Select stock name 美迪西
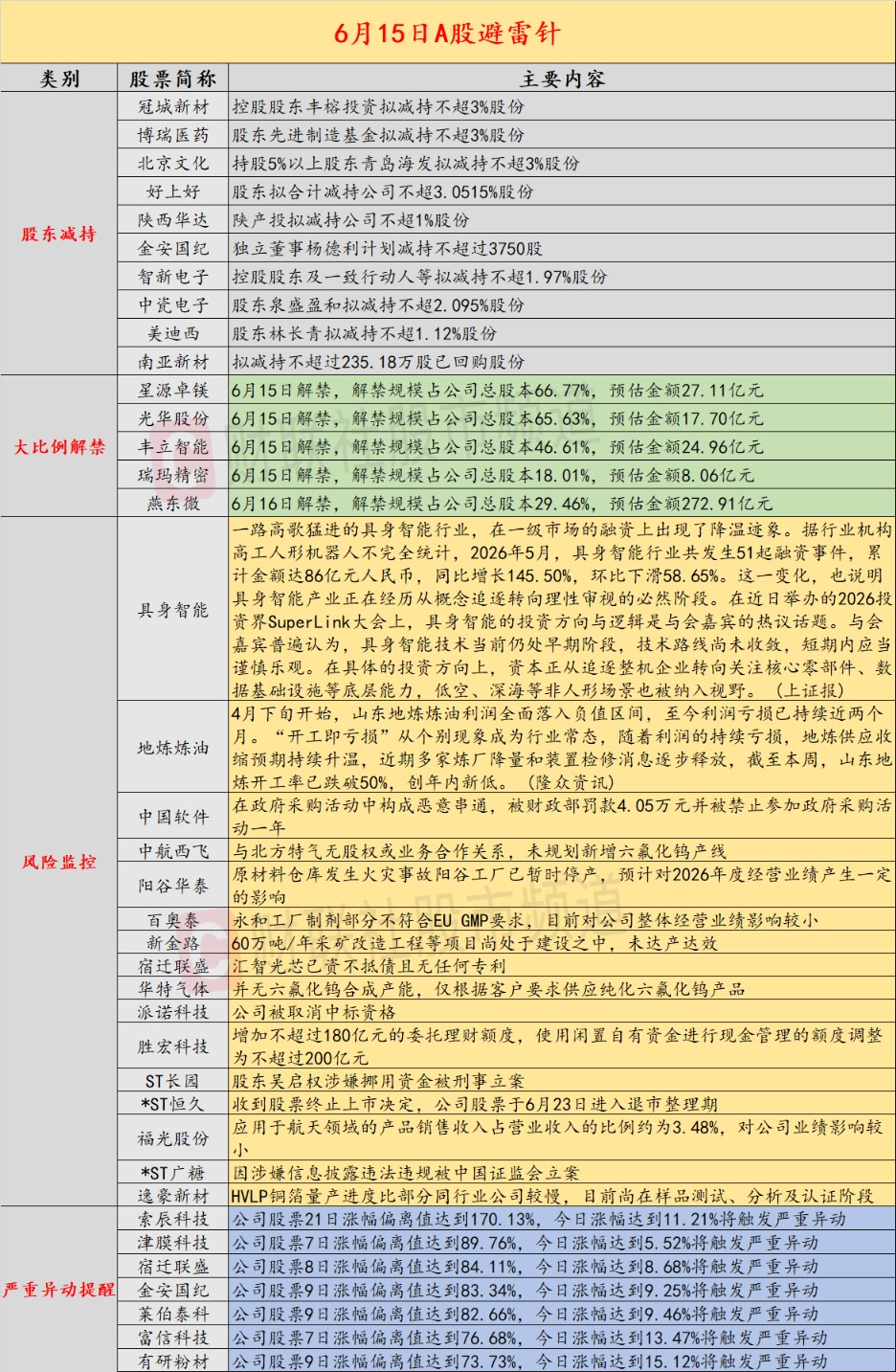 173,333
